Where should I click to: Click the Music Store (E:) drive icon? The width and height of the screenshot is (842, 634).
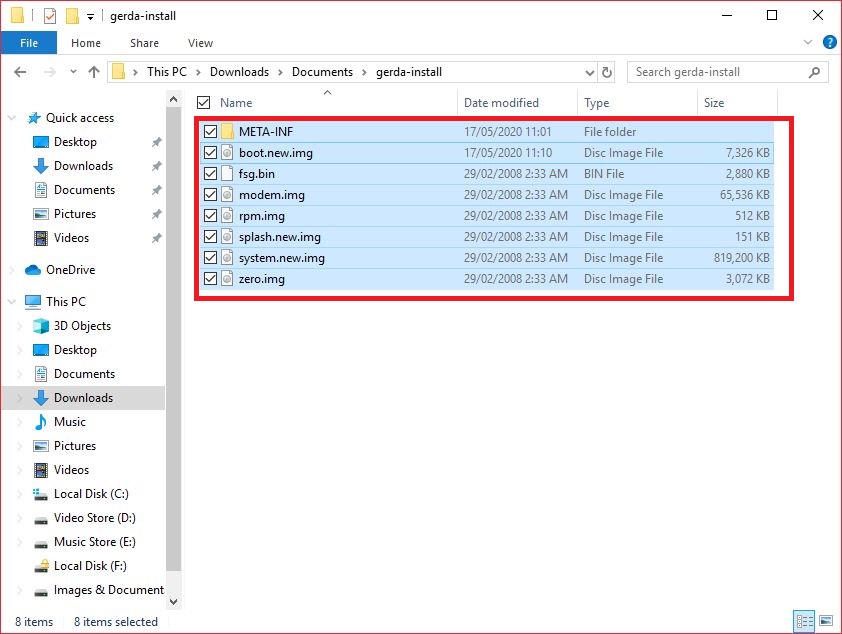click(41, 544)
